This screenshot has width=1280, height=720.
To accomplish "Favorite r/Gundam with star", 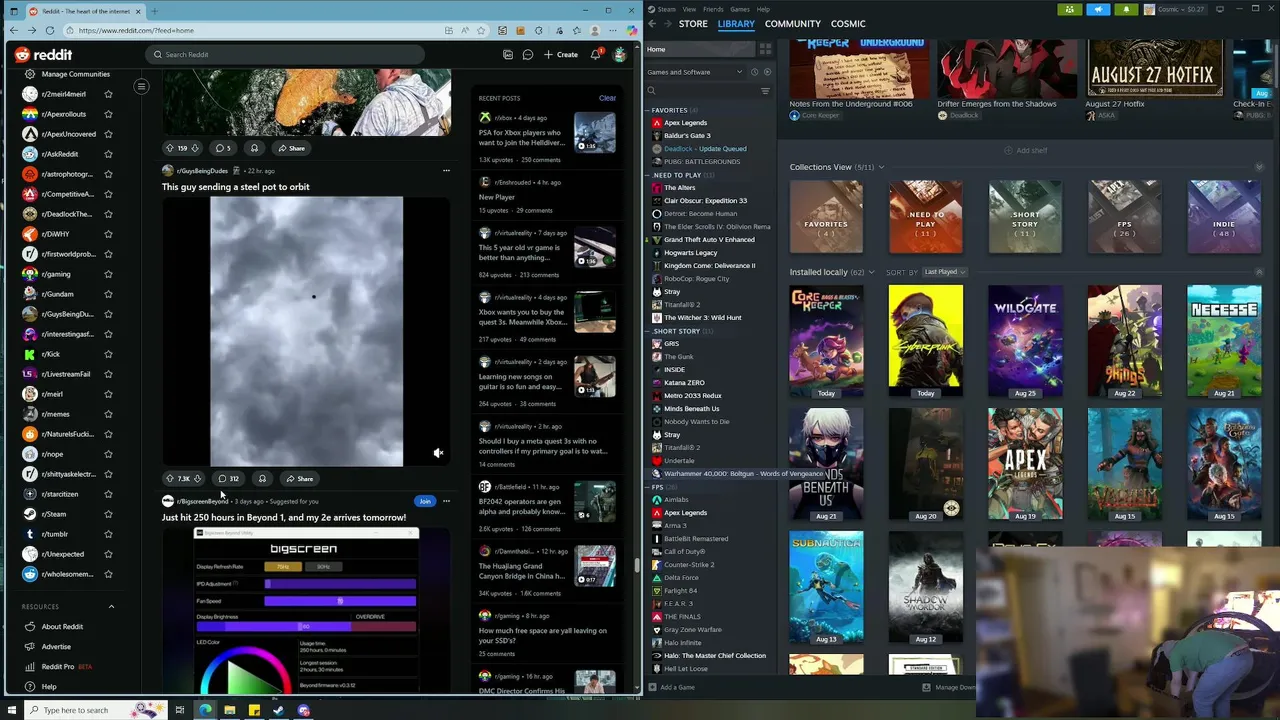I will (108, 294).
